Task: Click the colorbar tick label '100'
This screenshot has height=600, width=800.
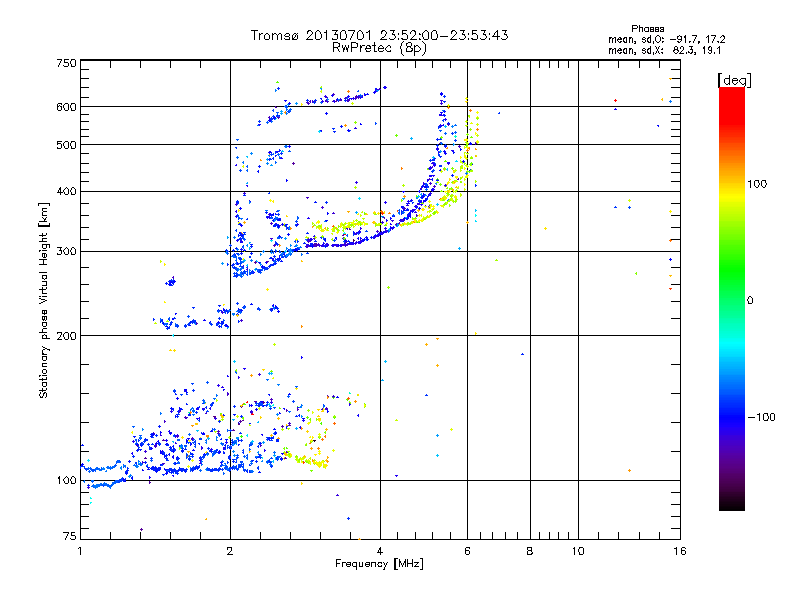Action: pyautogui.click(x=757, y=184)
